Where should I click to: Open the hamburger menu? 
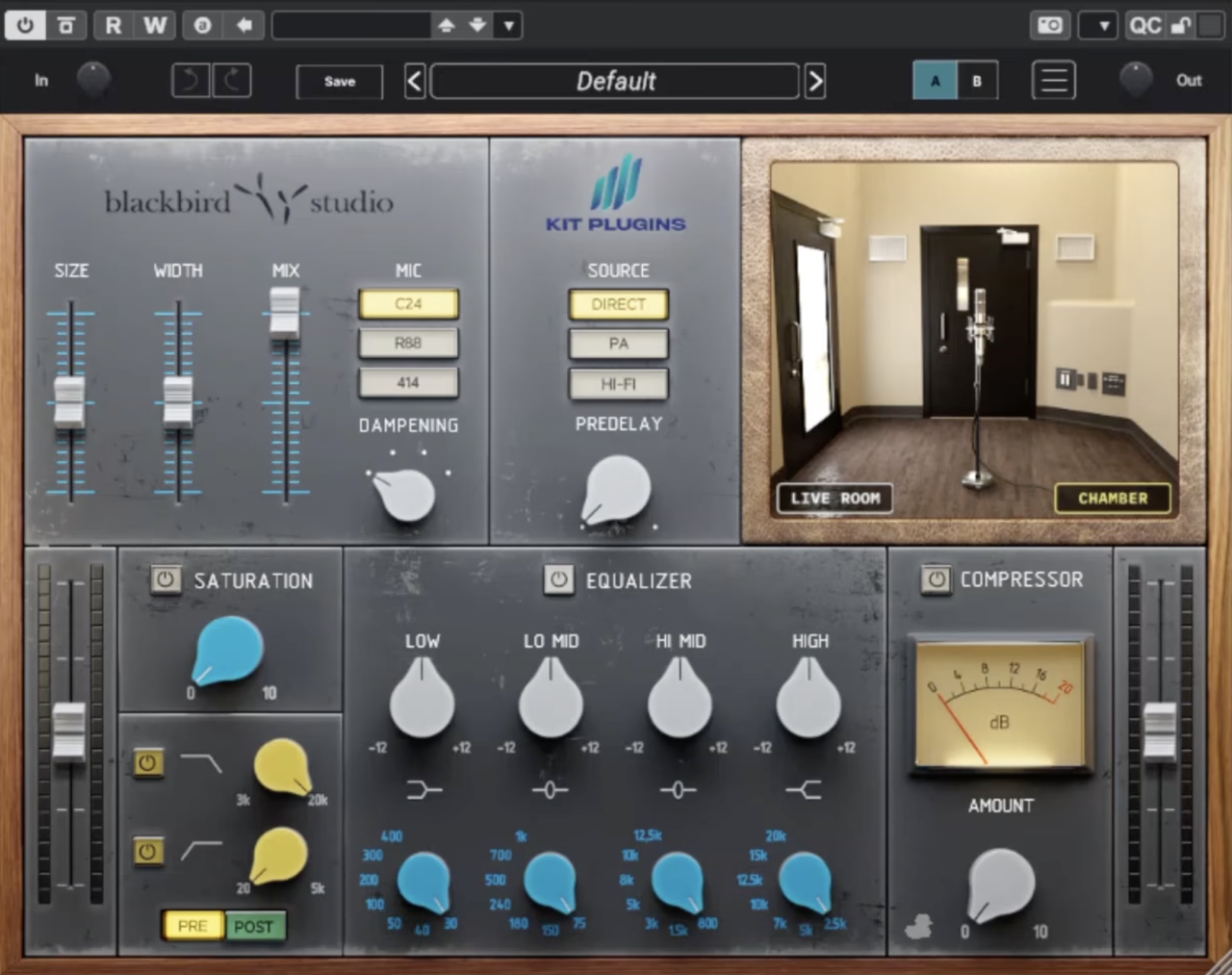[1054, 81]
